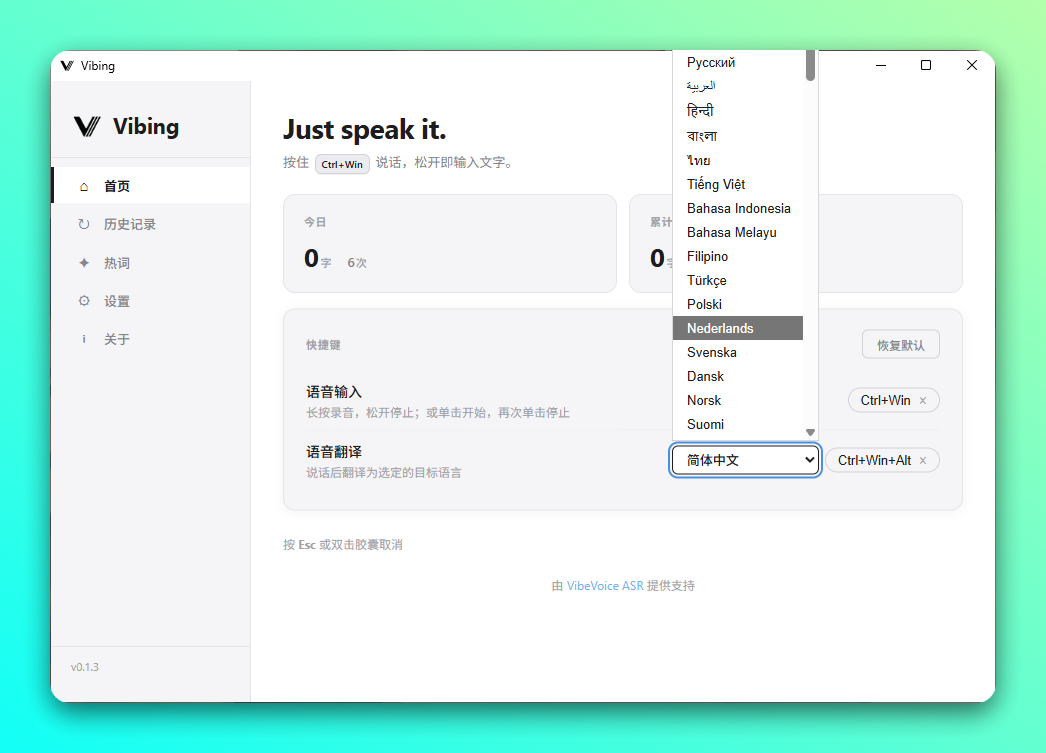Clear the Ctrl+Win+Alt shortcut via its ×
Viewport: 1046px width, 753px height.
click(x=925, y=460)
